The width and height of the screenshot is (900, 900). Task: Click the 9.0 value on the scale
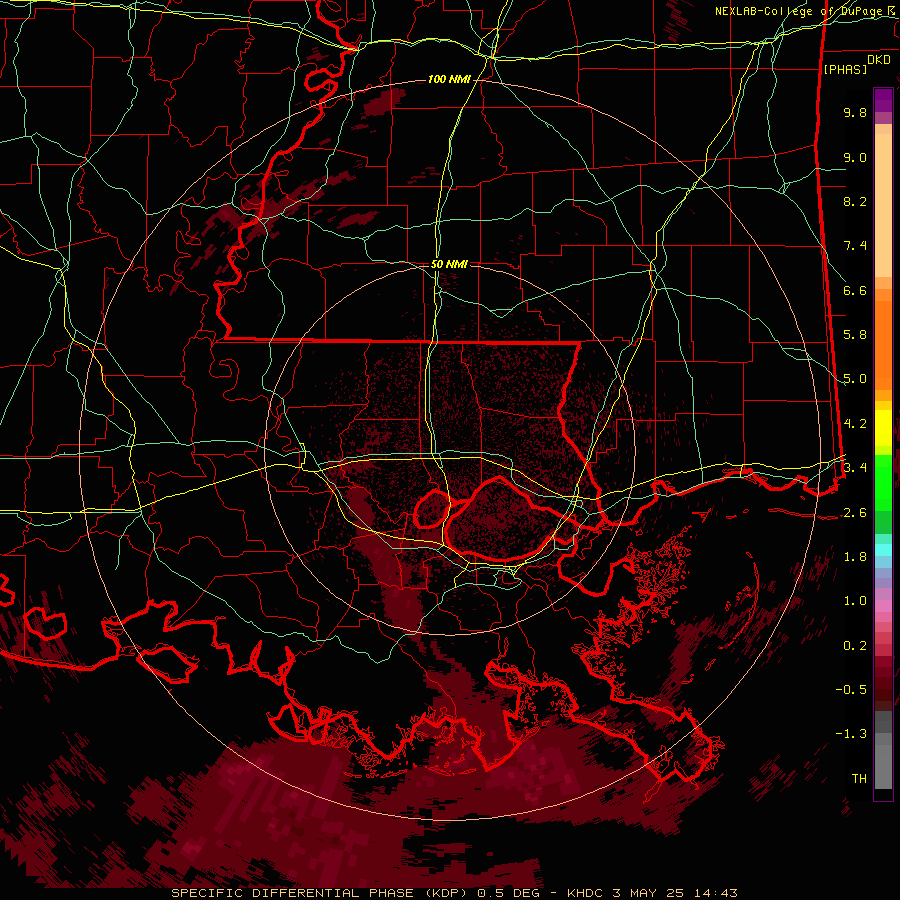coord(855,157)
